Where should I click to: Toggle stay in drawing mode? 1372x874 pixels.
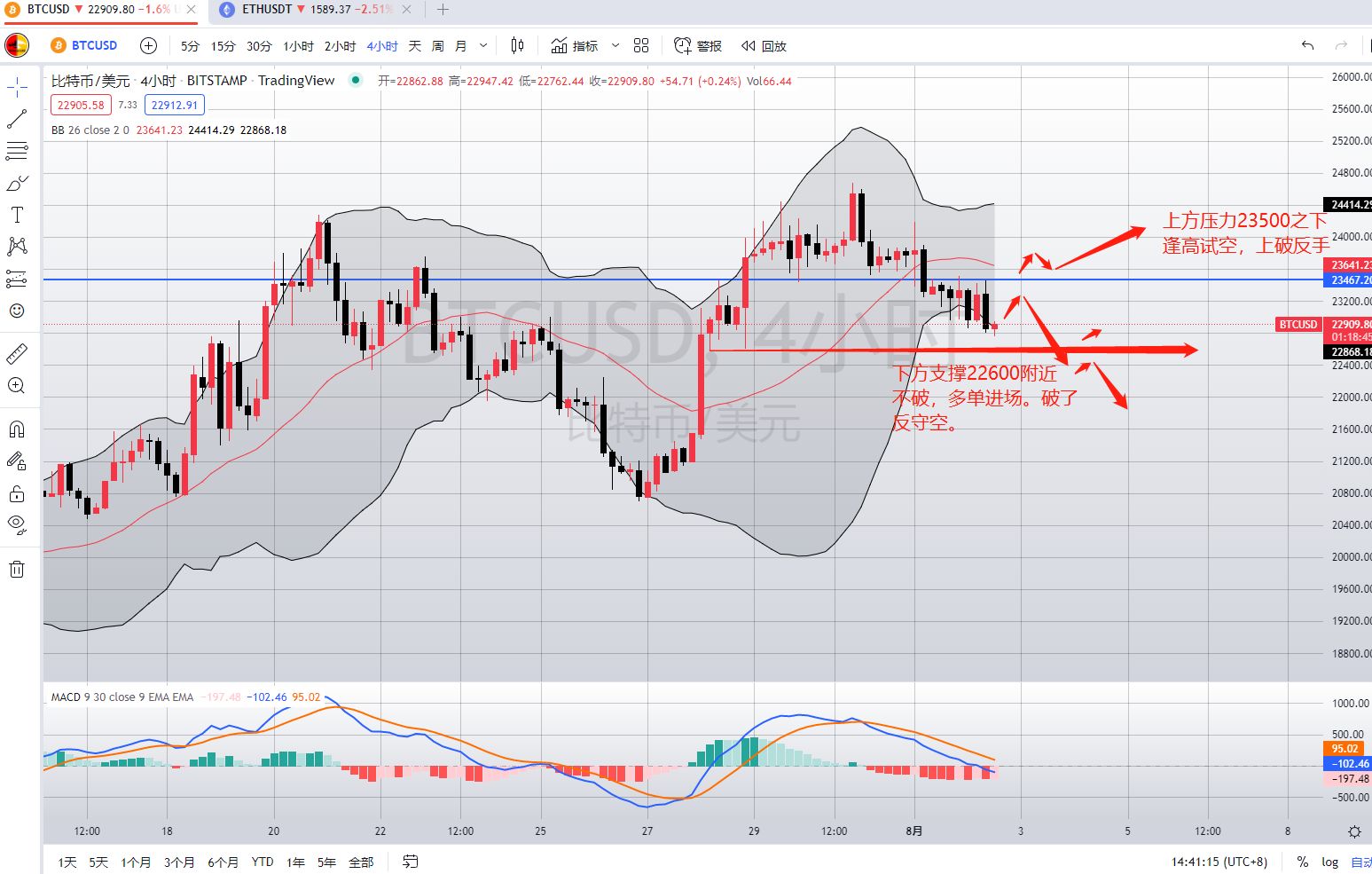[17, 461]
